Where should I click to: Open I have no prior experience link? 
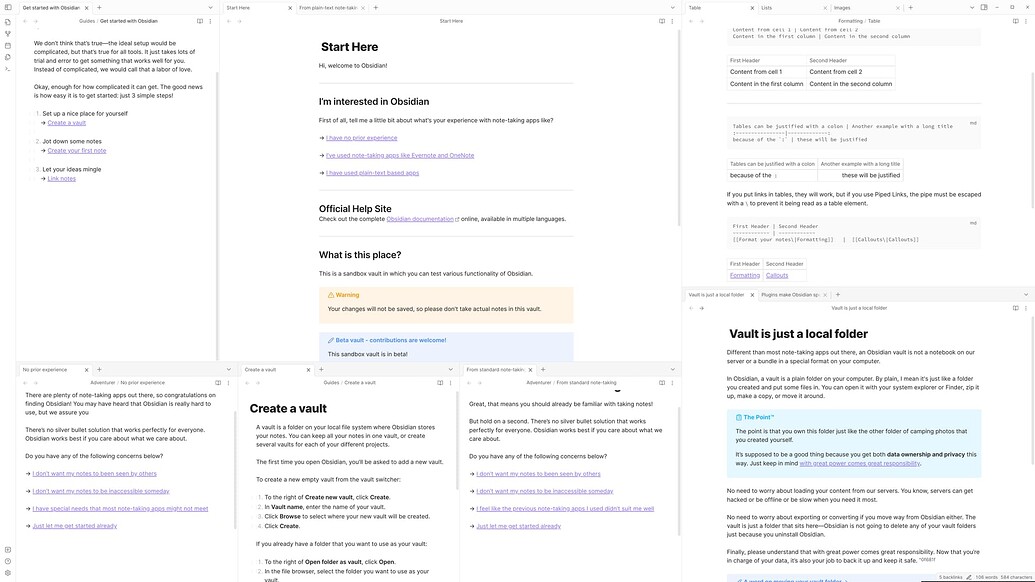pos(362,138)
